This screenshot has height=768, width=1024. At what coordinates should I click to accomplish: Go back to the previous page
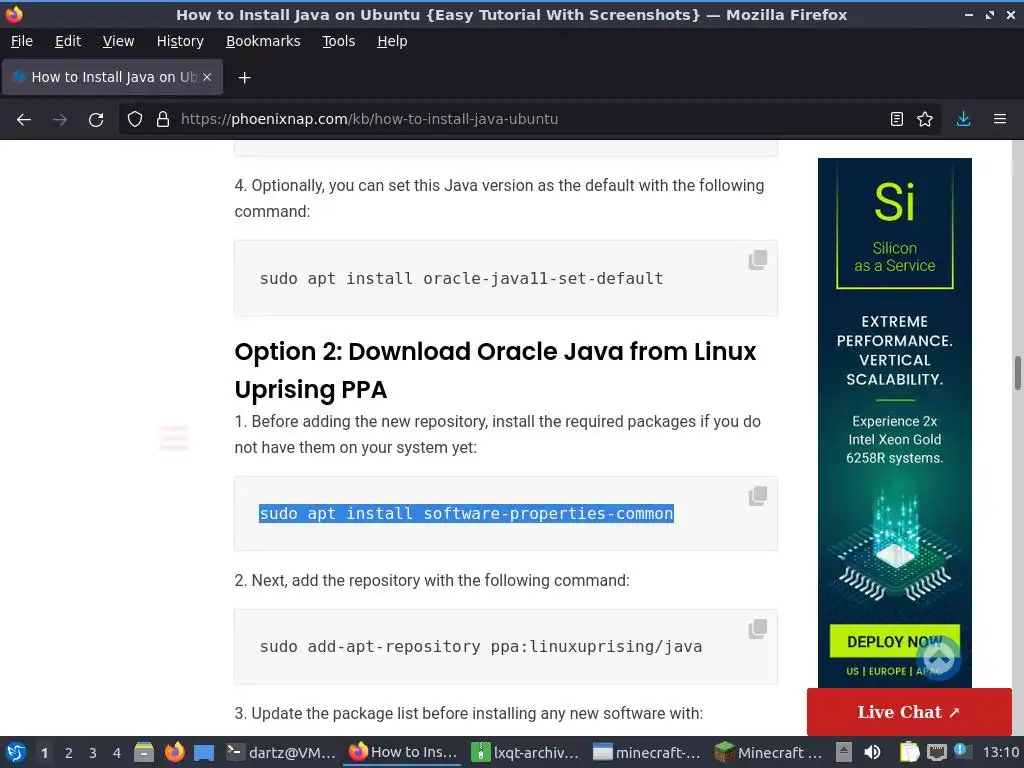pyautogui.click(x=24, y=120)
